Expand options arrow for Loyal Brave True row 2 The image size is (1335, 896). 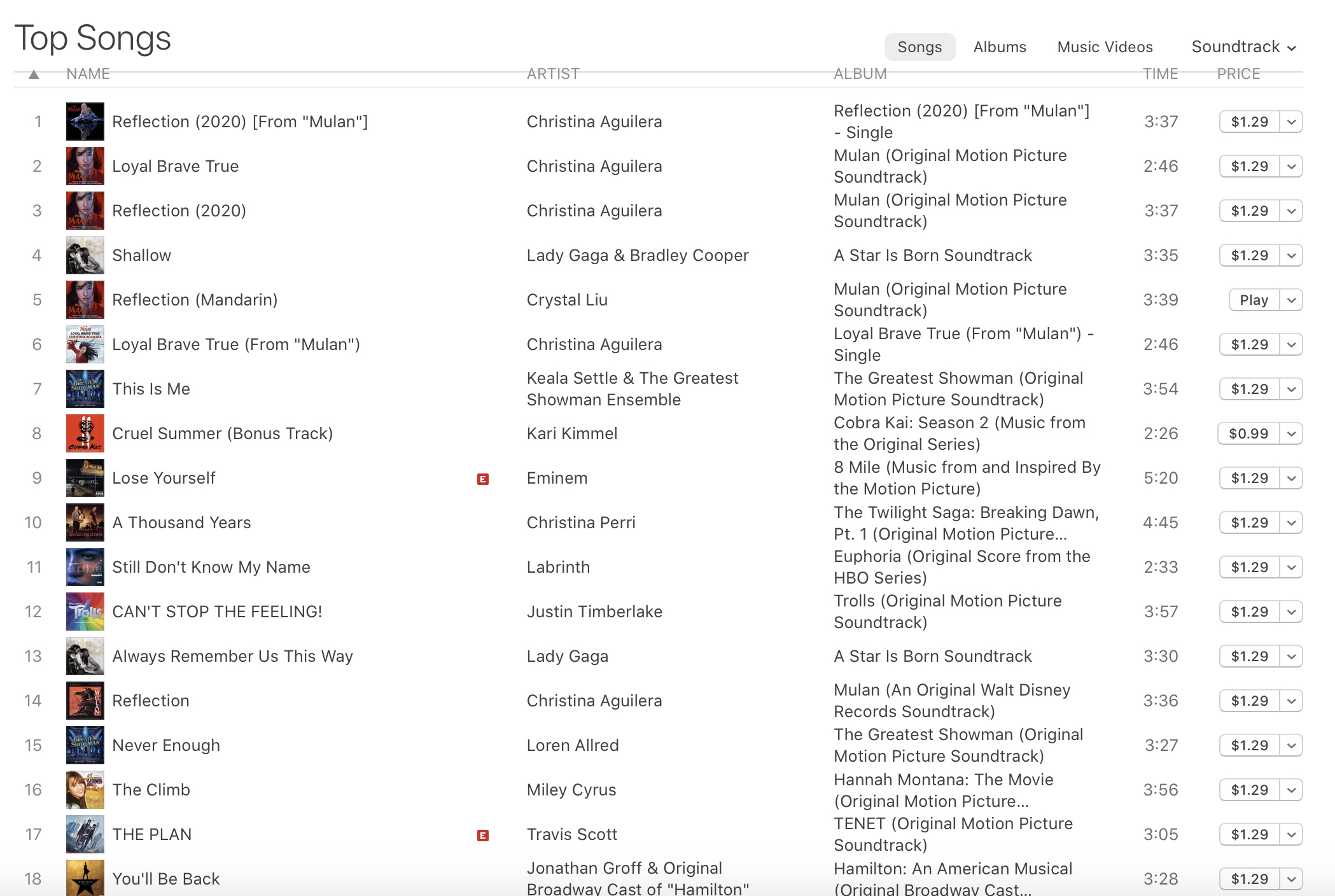1291,166
